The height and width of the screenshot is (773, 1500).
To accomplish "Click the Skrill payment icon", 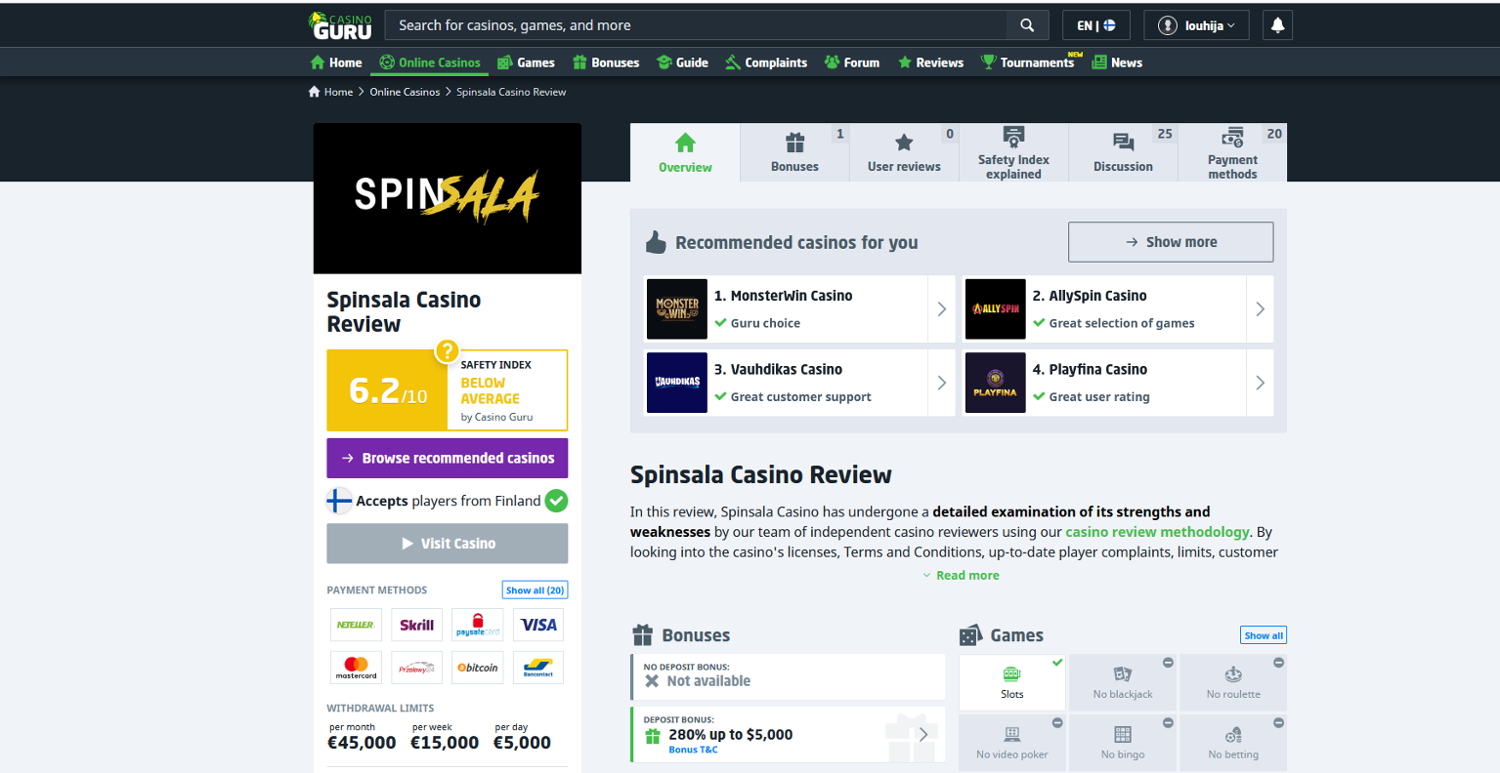I will pos(417,625).
